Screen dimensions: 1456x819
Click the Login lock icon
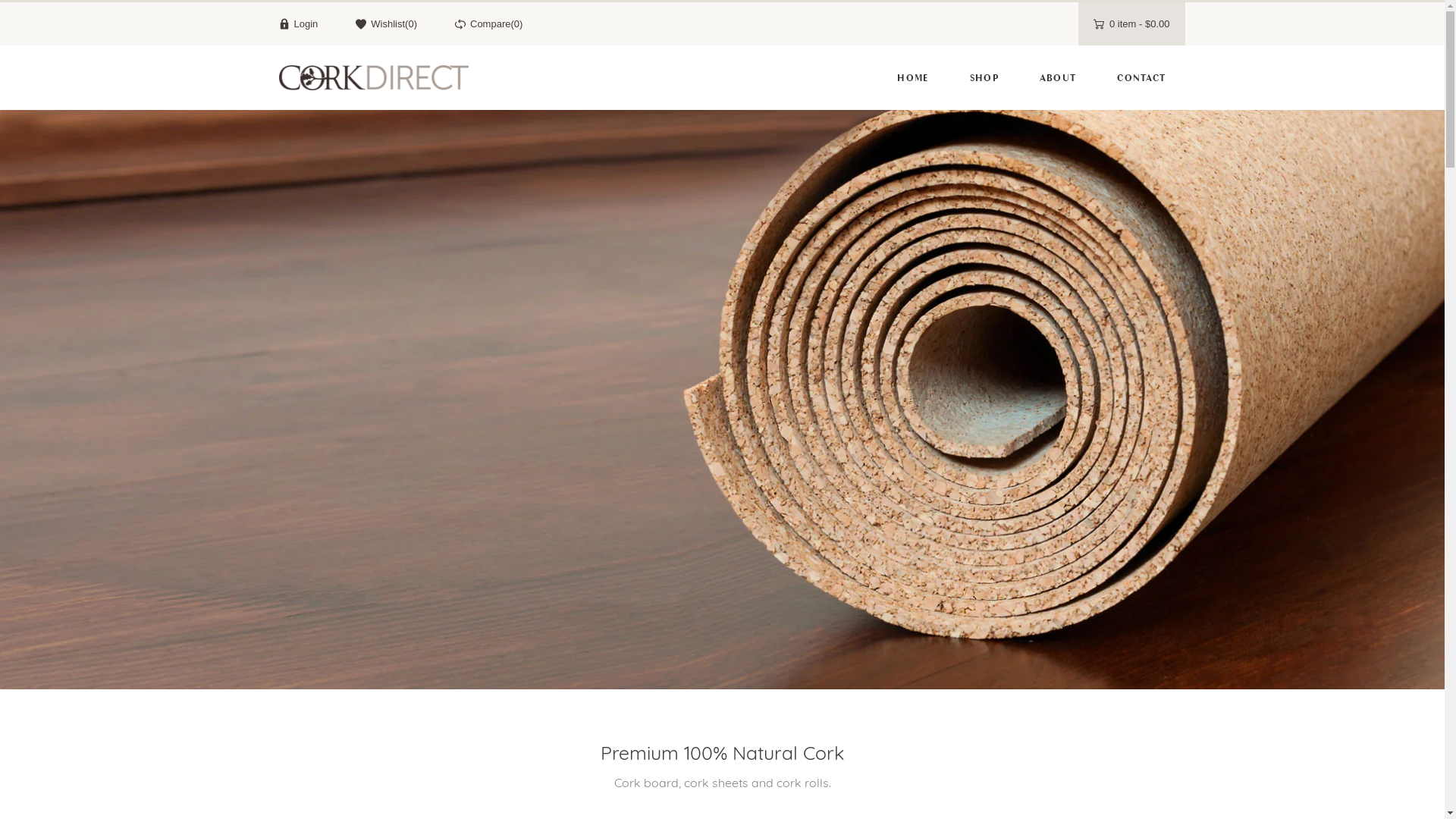[284, 24]
